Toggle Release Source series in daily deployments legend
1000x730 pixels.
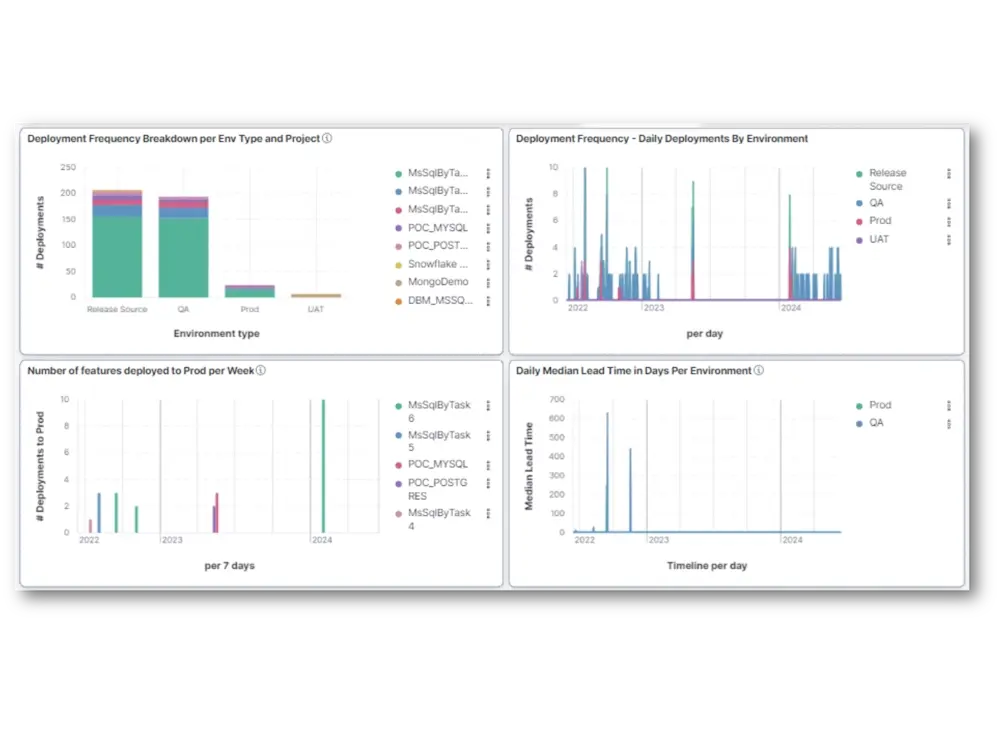pyautogui.click(x=886, y=179)
